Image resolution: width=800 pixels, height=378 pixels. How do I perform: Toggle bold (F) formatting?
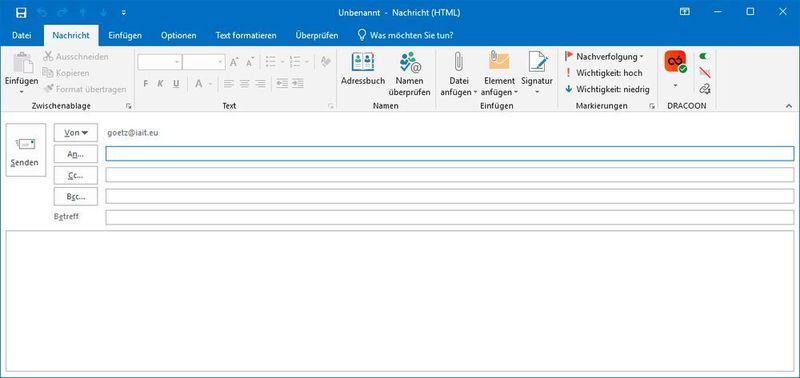pyautogui.click(x=145, y=84)
